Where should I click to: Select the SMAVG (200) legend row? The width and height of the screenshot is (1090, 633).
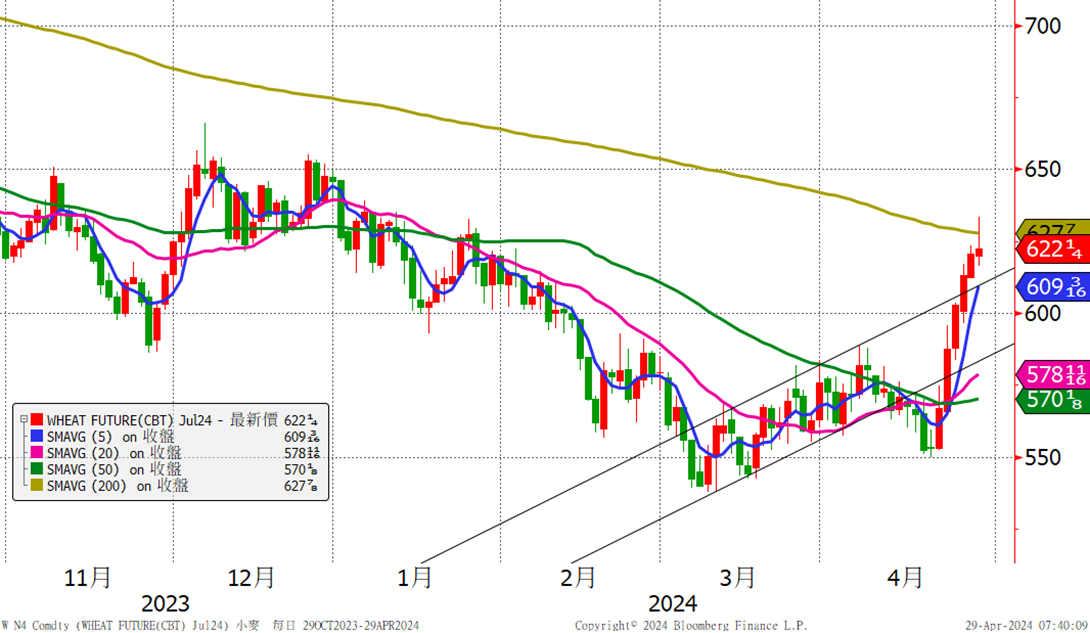(174, 486)
